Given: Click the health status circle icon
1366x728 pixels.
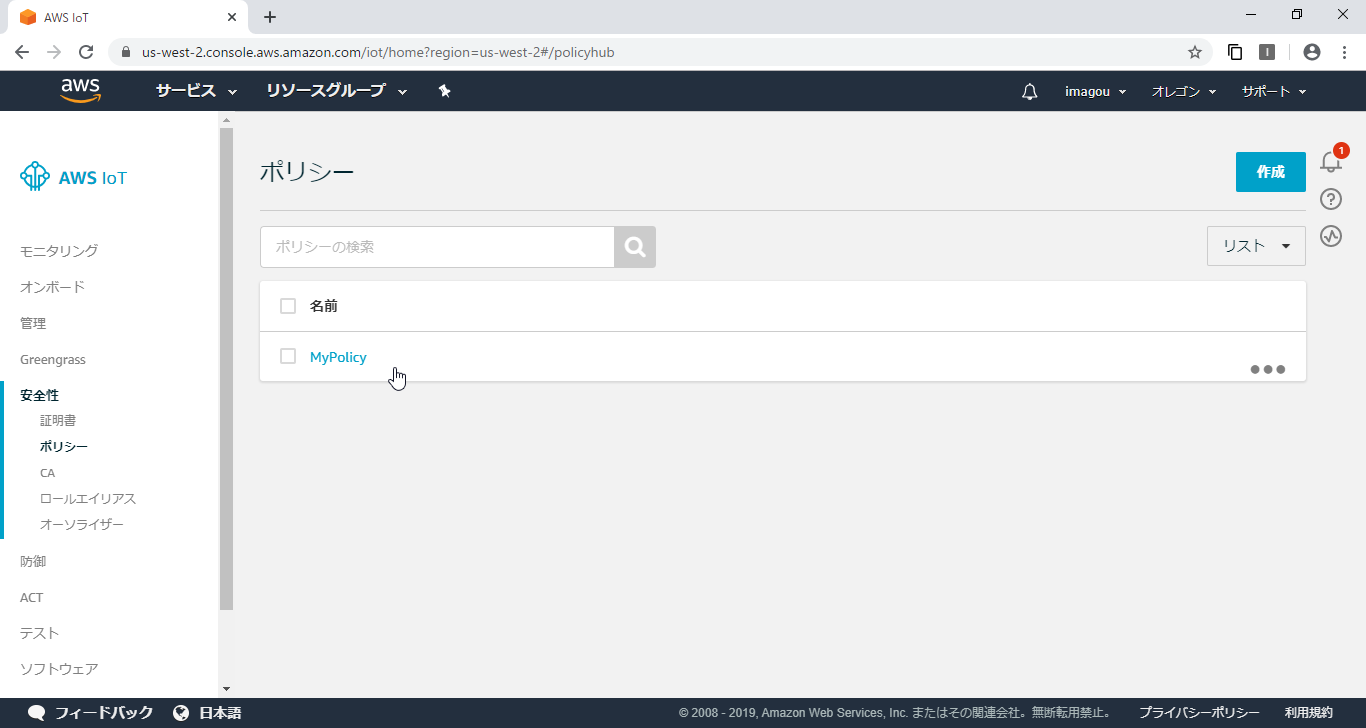Looking at the screenshot, I should pyautogui.click(x=1330, y=236).
